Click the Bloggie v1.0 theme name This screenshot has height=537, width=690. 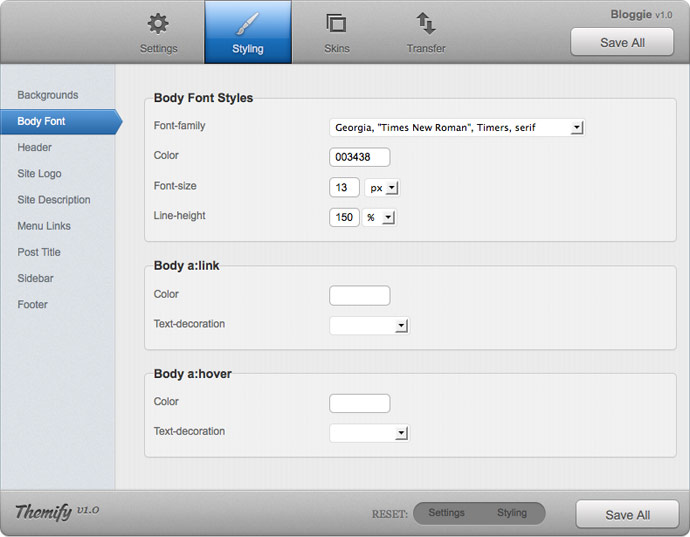click(x=641, y=15)
